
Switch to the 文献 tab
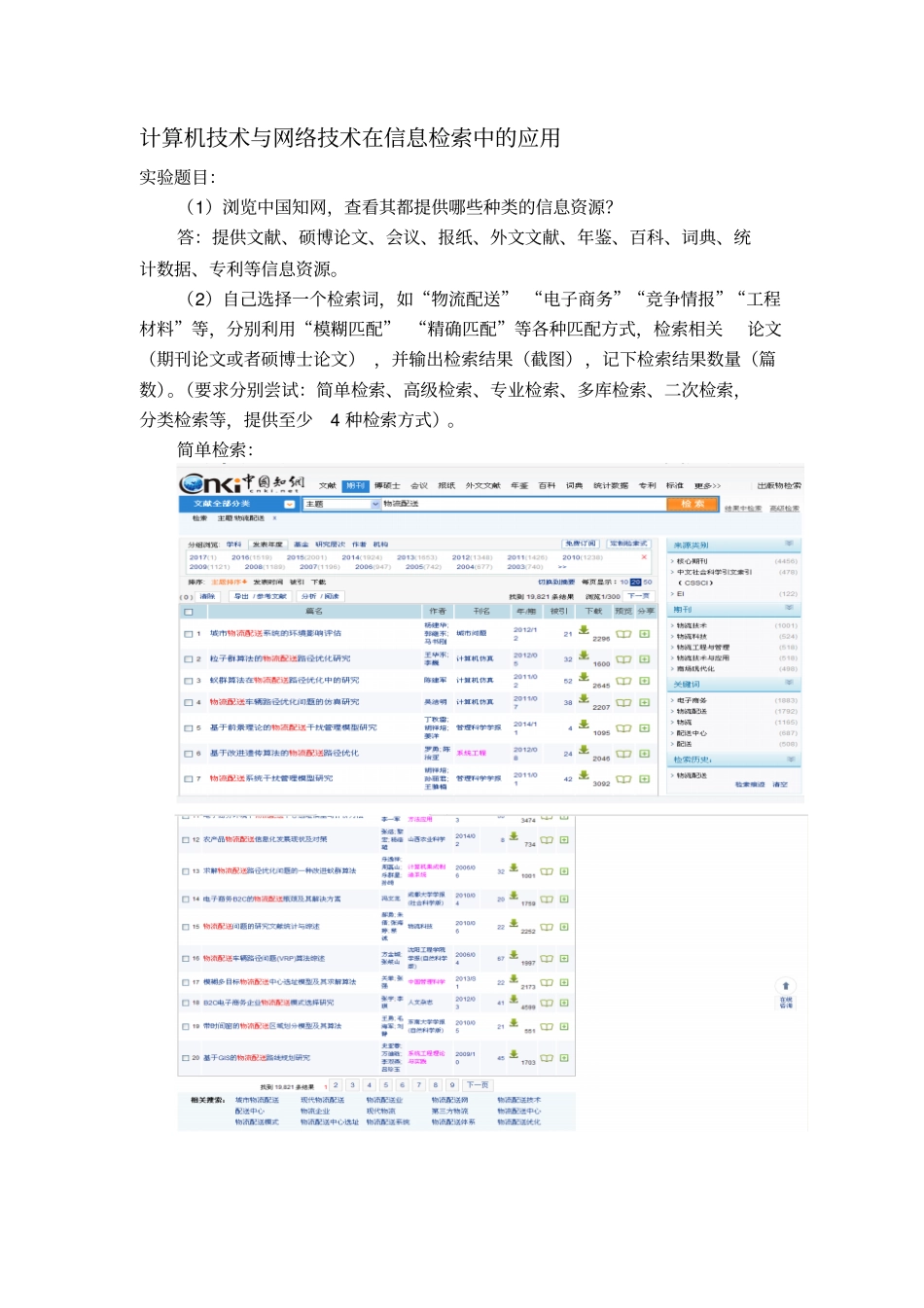328,485
